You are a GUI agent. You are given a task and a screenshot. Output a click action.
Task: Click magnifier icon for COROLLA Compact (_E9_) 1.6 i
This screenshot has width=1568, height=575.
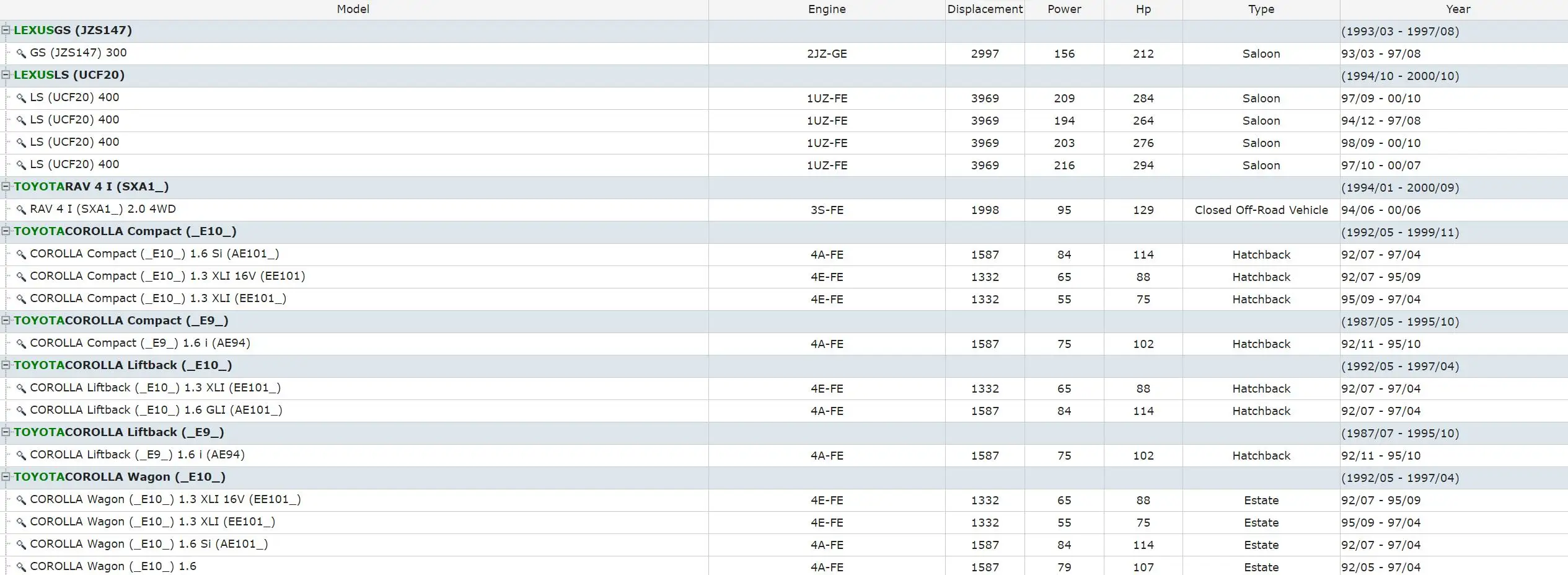point(21,344)
